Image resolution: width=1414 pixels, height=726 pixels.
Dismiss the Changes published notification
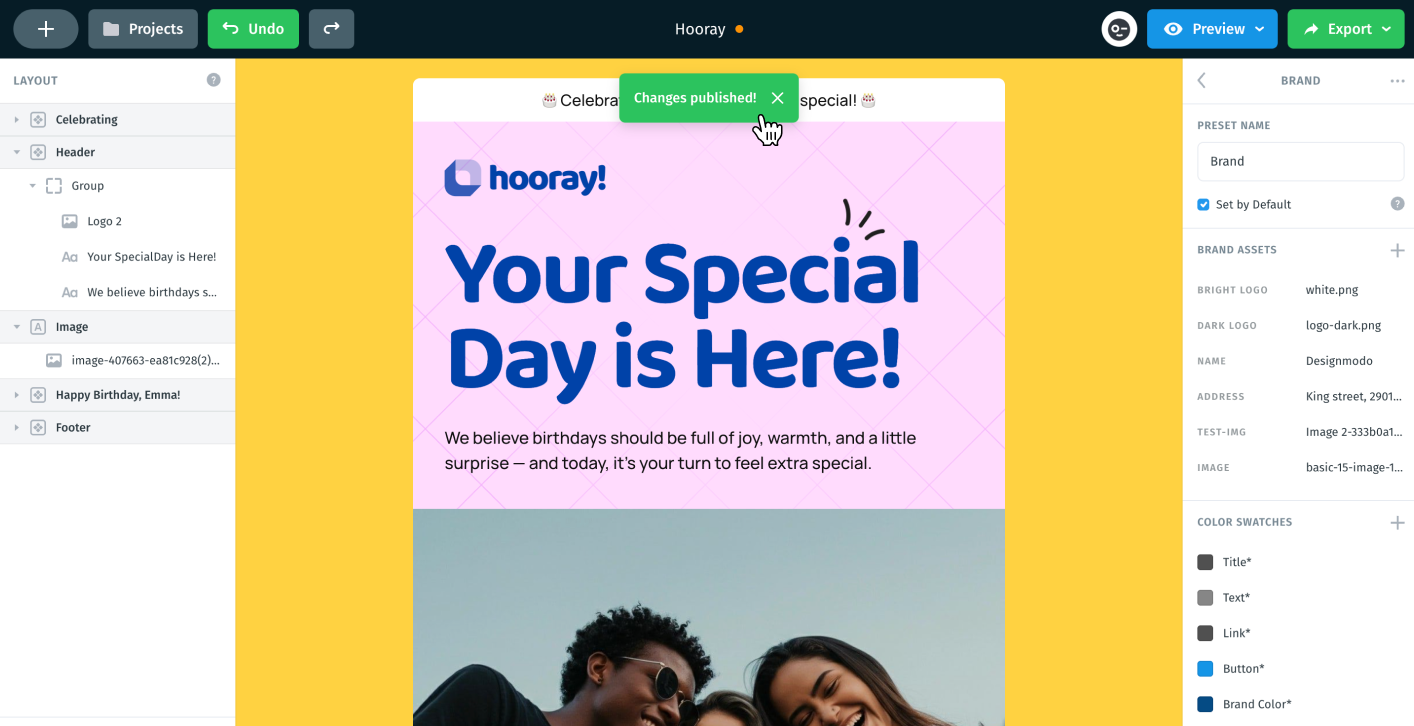pyautogui.click(x=777, y=98)
